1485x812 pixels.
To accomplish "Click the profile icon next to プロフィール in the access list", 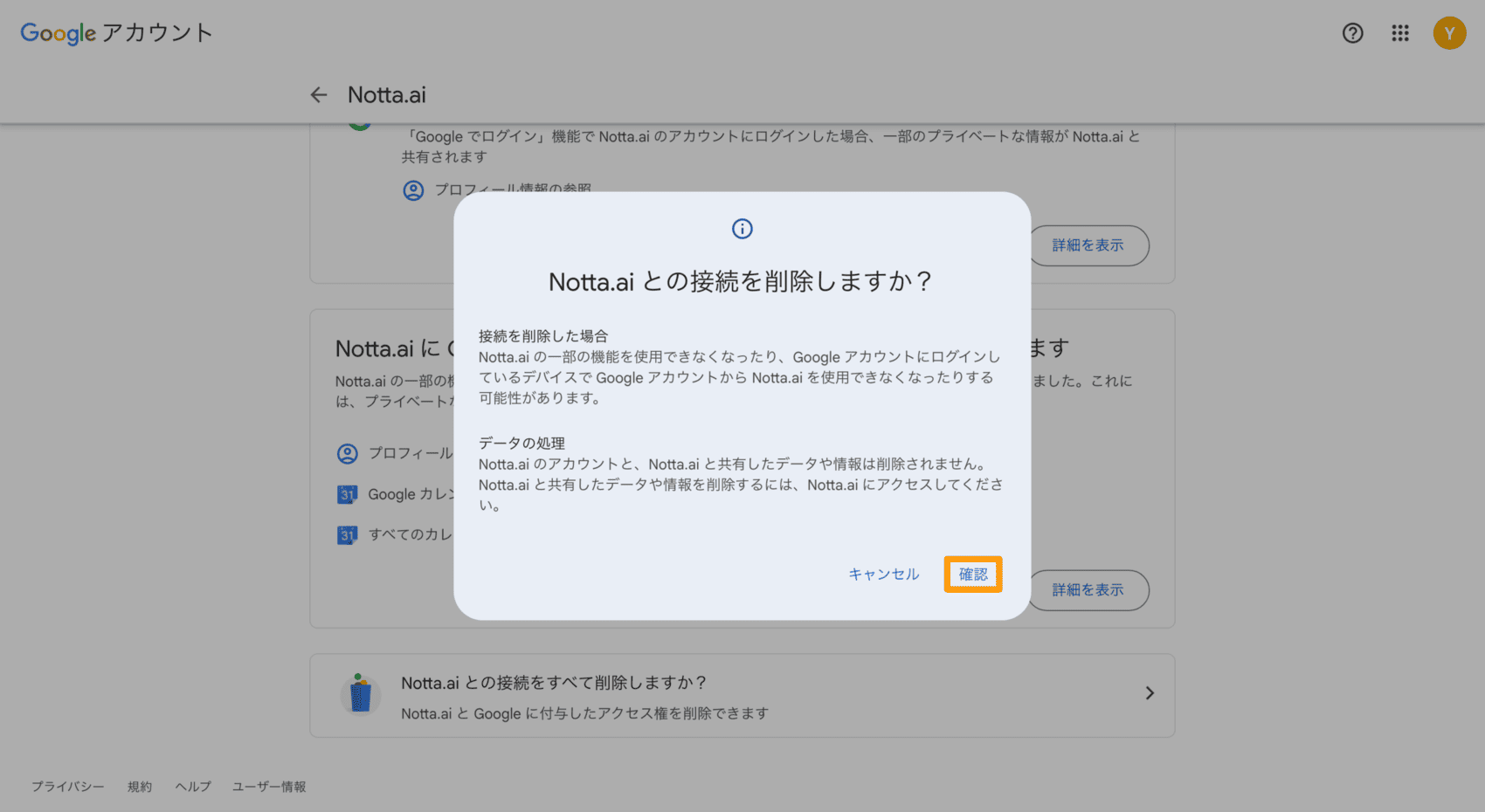I will [348, 454].
